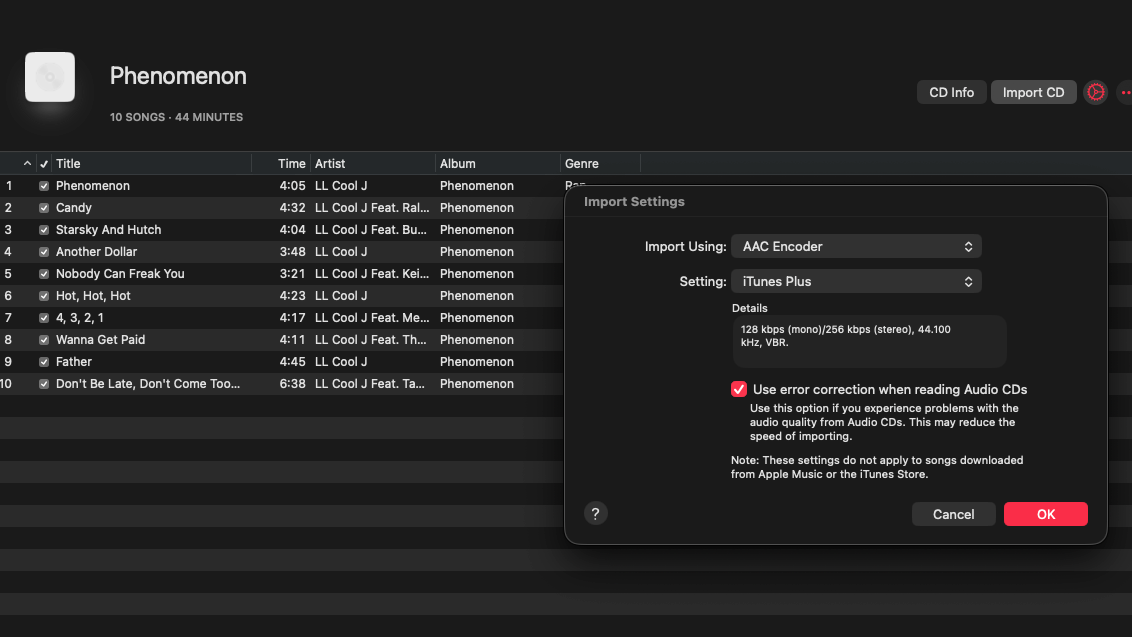This screenshot has height=637, width=1132.
Task: Sort tracks by Time column header
Action: [292, 164]
